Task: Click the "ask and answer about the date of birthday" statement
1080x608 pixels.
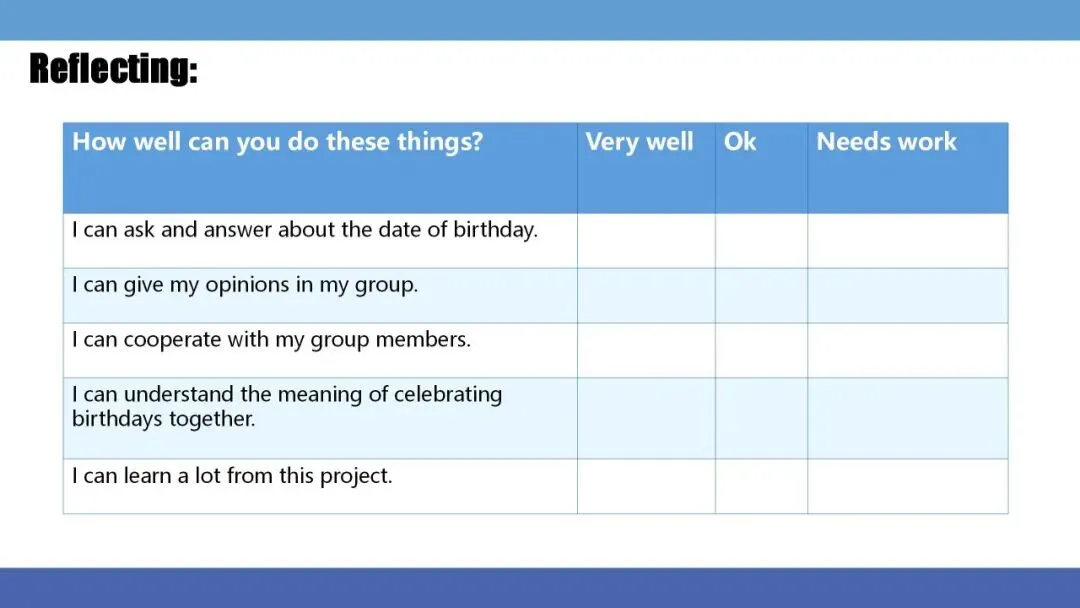Action: pyautogui.click(x=305, y=230)
